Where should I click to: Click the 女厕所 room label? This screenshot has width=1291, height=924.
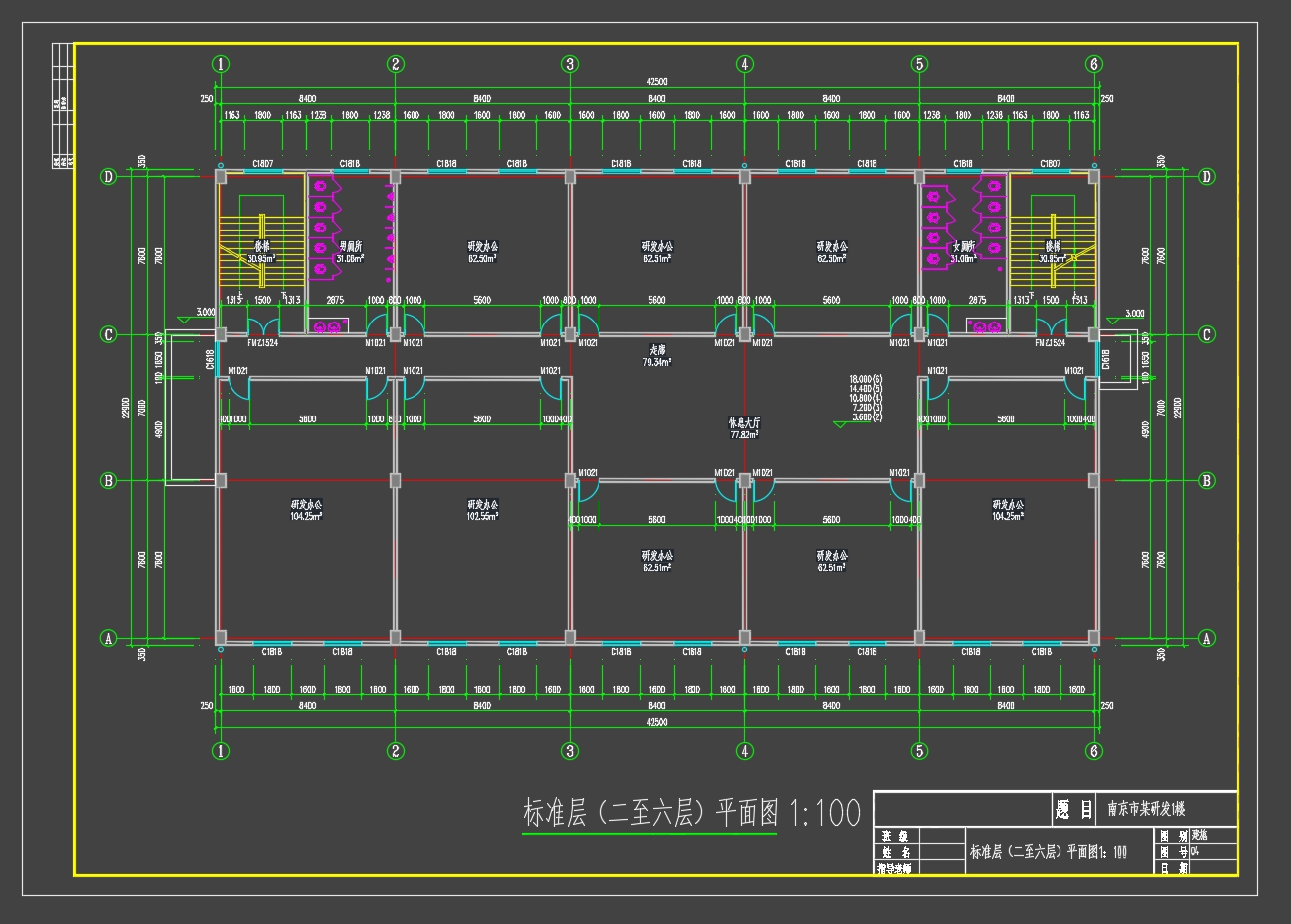pyautogui.click(x=963, y=246)
